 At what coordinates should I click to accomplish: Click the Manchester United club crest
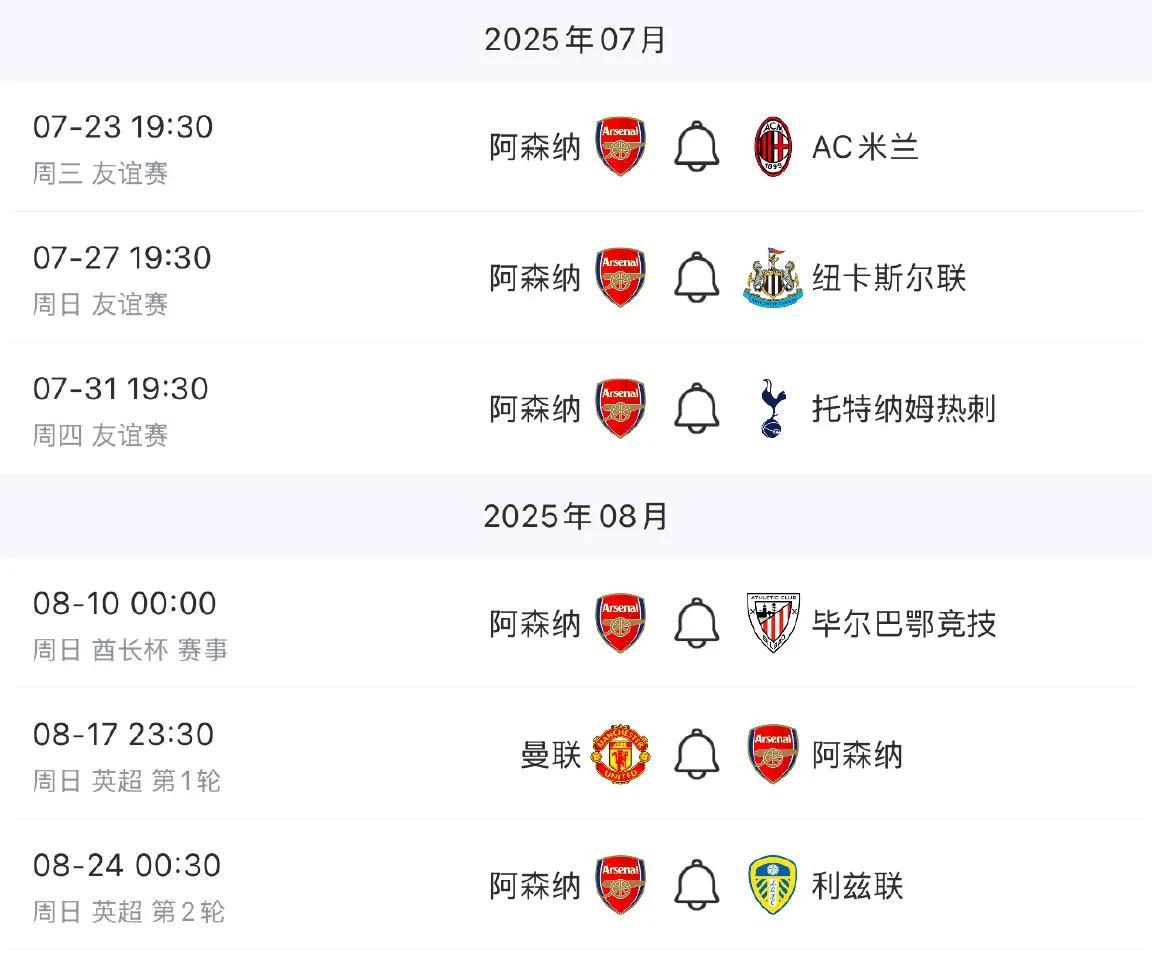[x=621, y=755]
